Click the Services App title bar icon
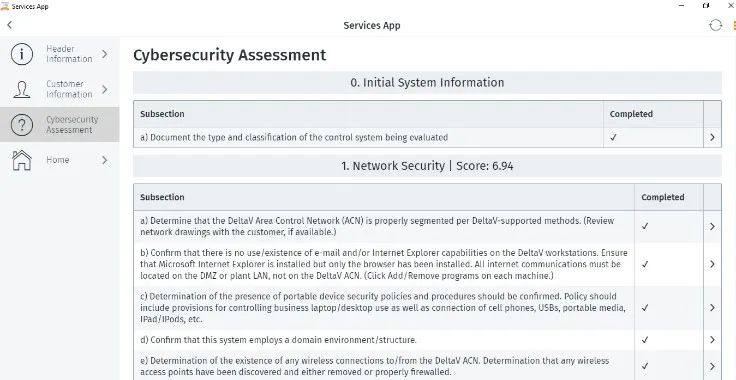 [5, 6]
